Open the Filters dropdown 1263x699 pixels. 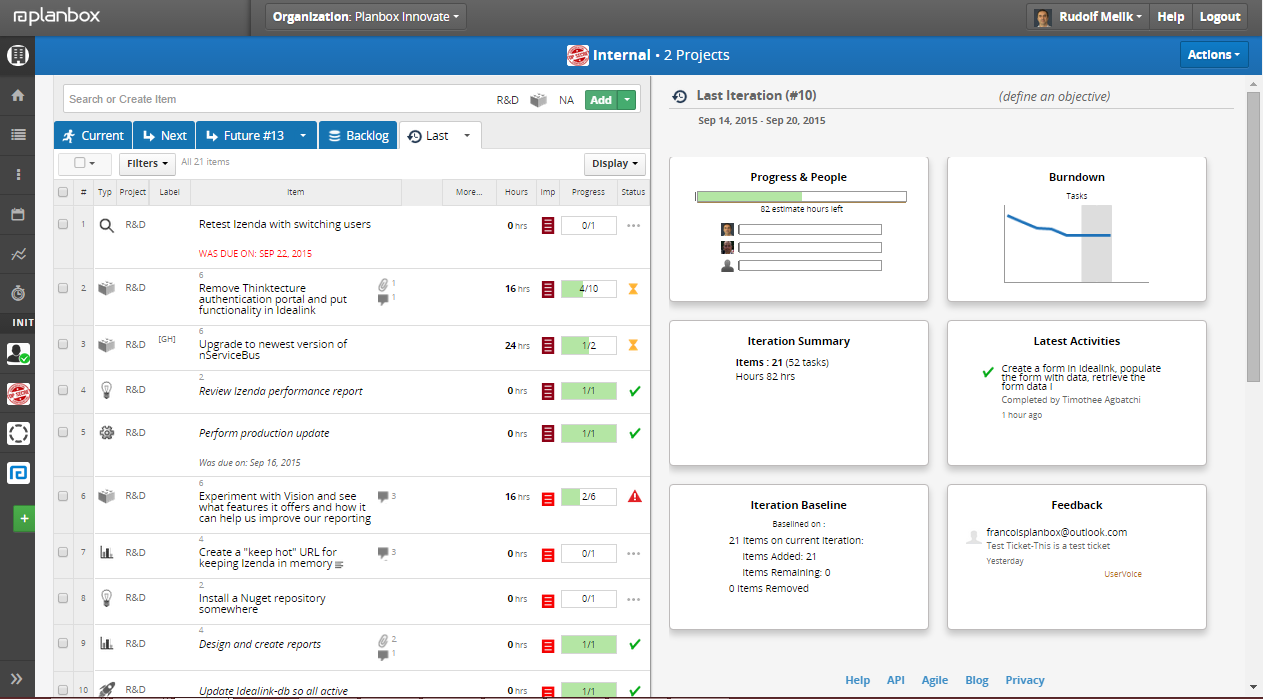pos(147,163)
